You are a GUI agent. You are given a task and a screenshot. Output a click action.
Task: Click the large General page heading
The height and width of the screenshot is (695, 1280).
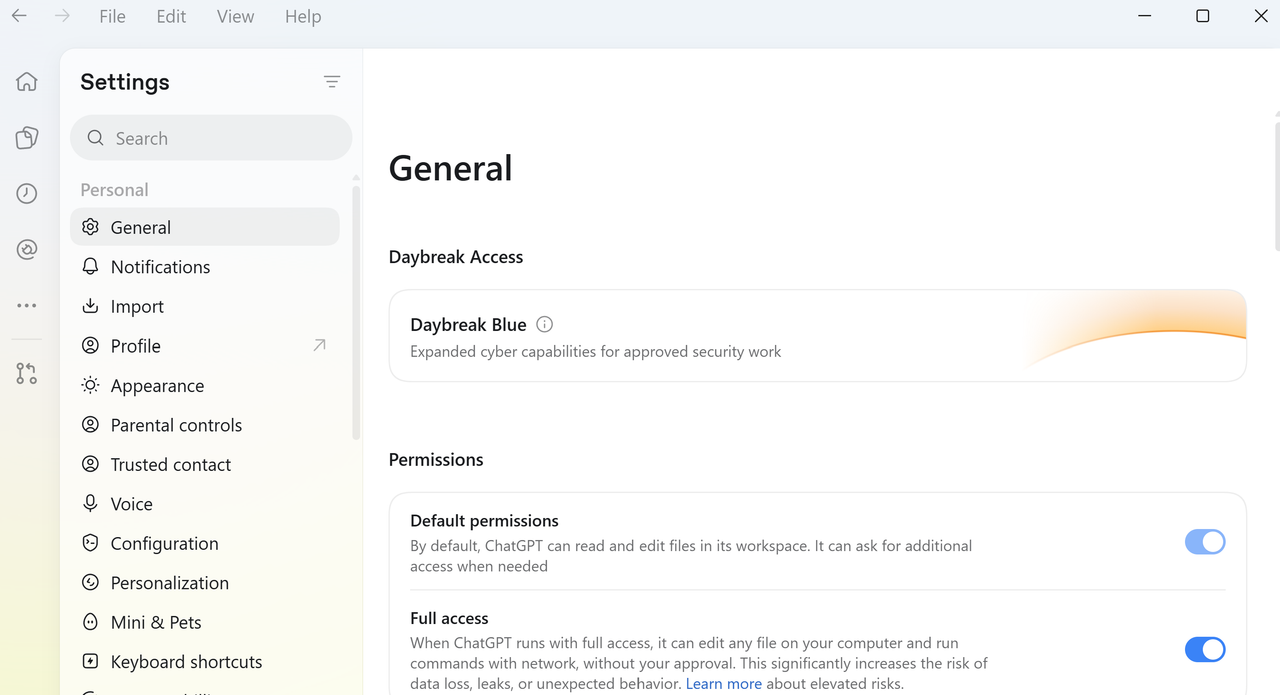point(451,168)
